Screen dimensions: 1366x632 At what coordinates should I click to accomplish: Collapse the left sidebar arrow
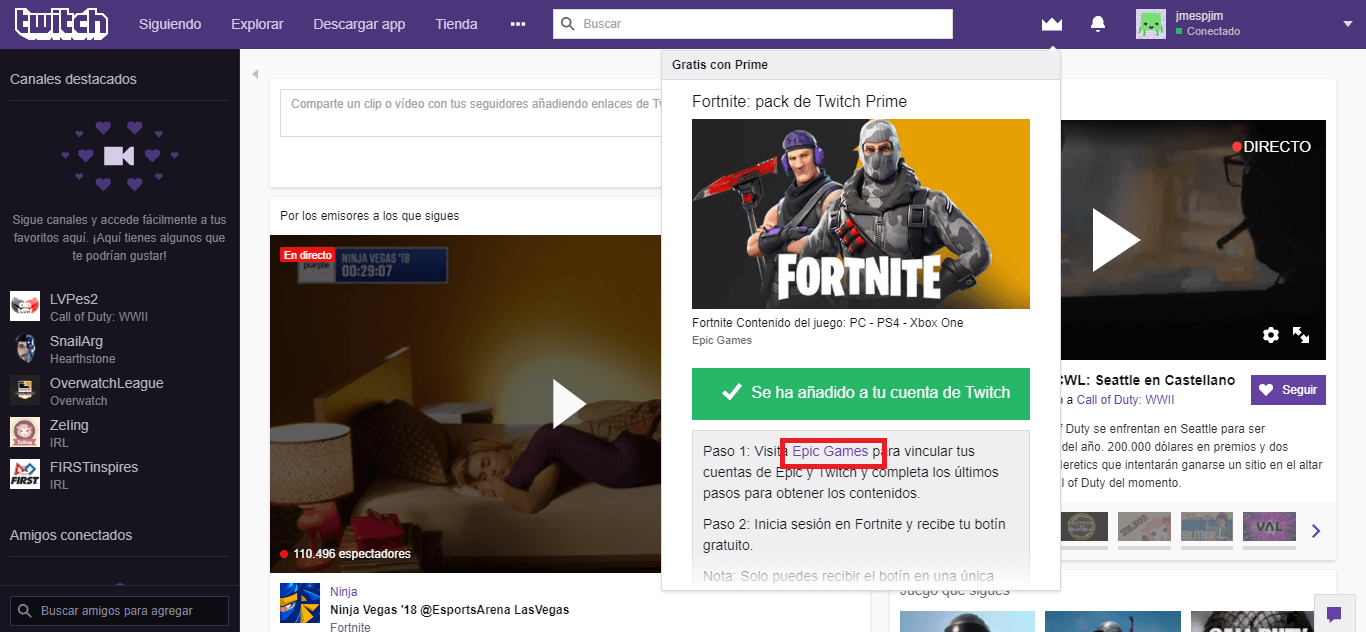pyautogui.click(x=255, y=74)
